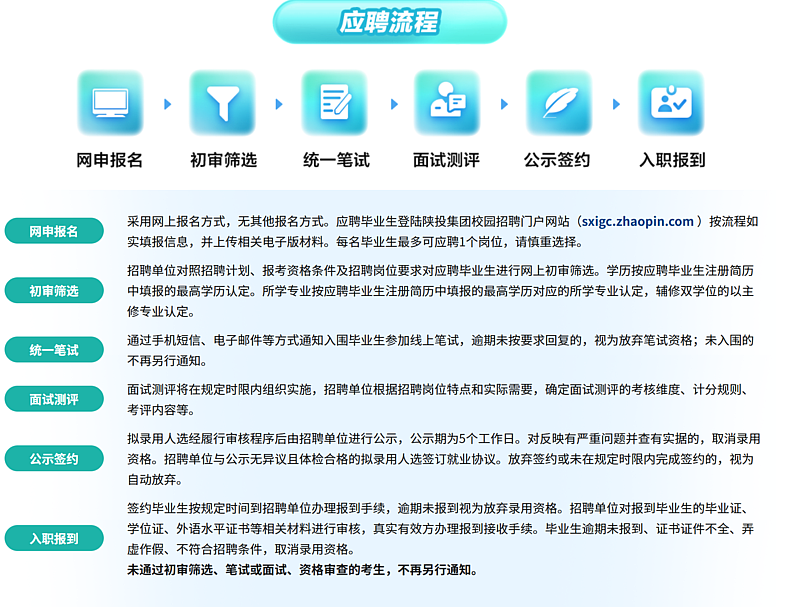The width and height of the screenshot is (800, 607).
Task: Click the arrow between 公示签约 and 入职报到 icons
Action: [616, 104]
